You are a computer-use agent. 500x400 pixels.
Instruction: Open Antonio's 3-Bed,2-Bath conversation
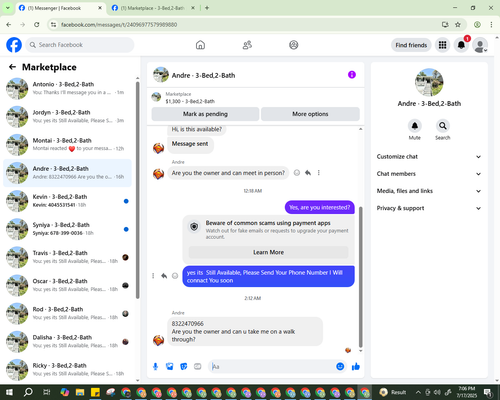67,88
